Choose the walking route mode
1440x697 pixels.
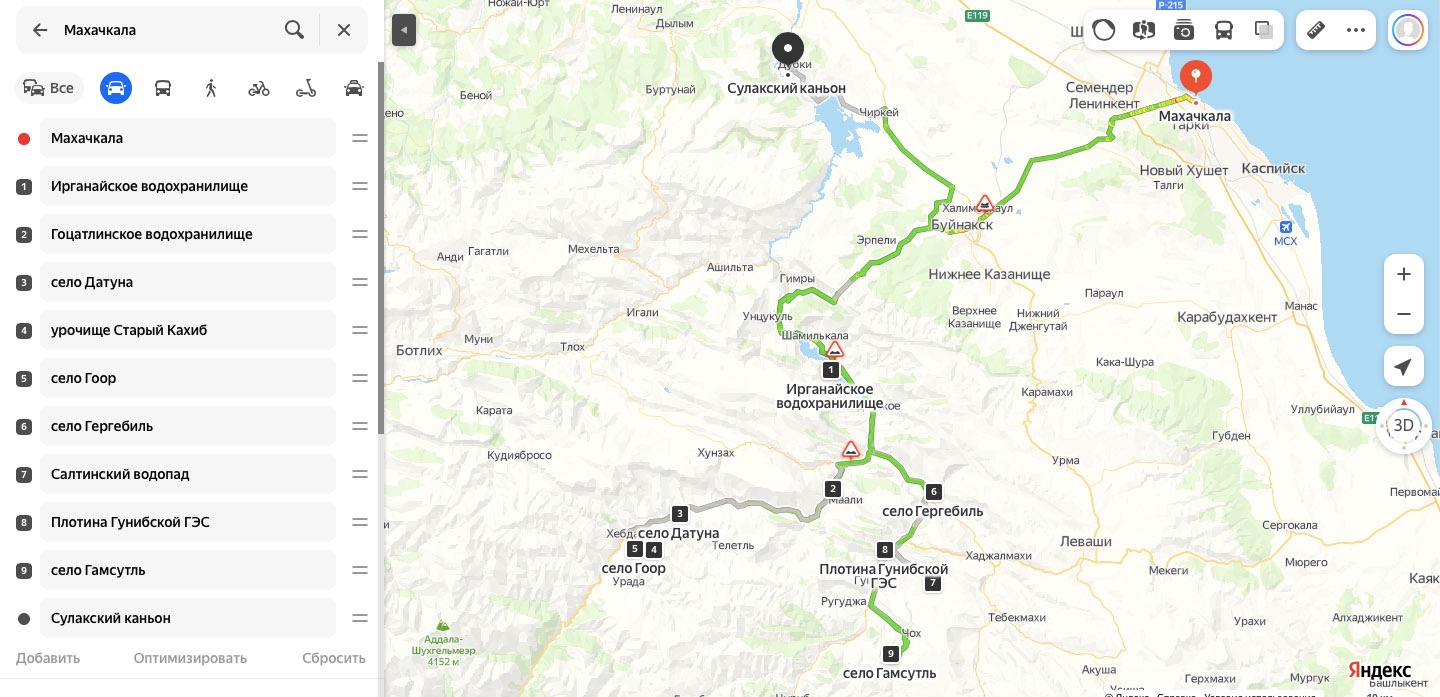click(211, 88)
